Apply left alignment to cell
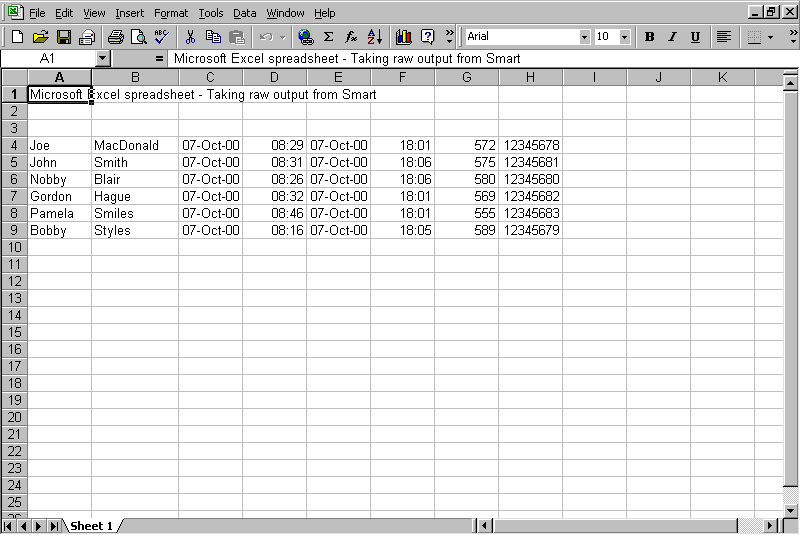Screen dimensions: 800x535 (723, 37)
